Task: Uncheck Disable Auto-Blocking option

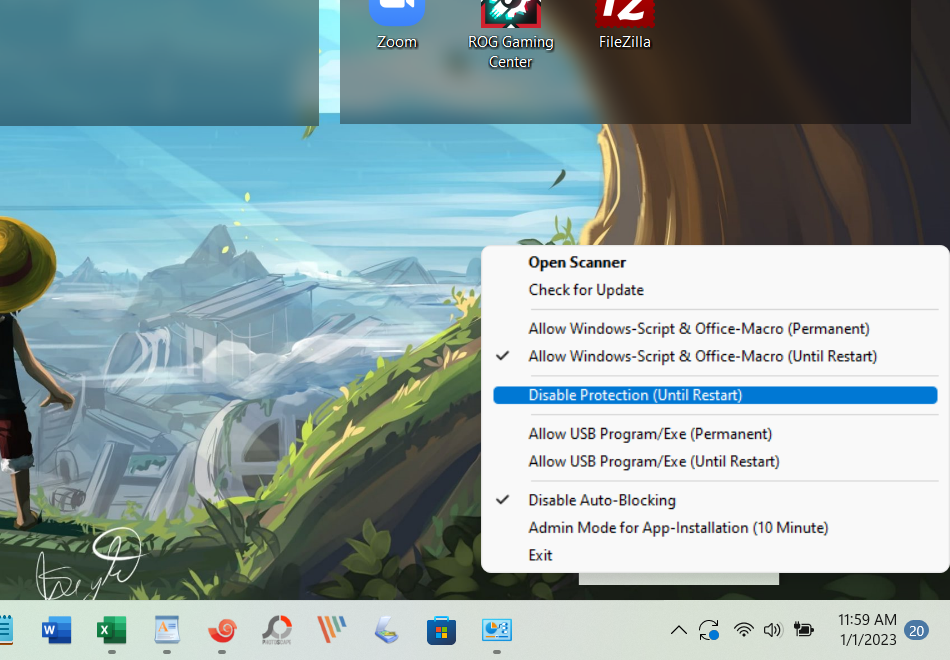Action: 716,500
